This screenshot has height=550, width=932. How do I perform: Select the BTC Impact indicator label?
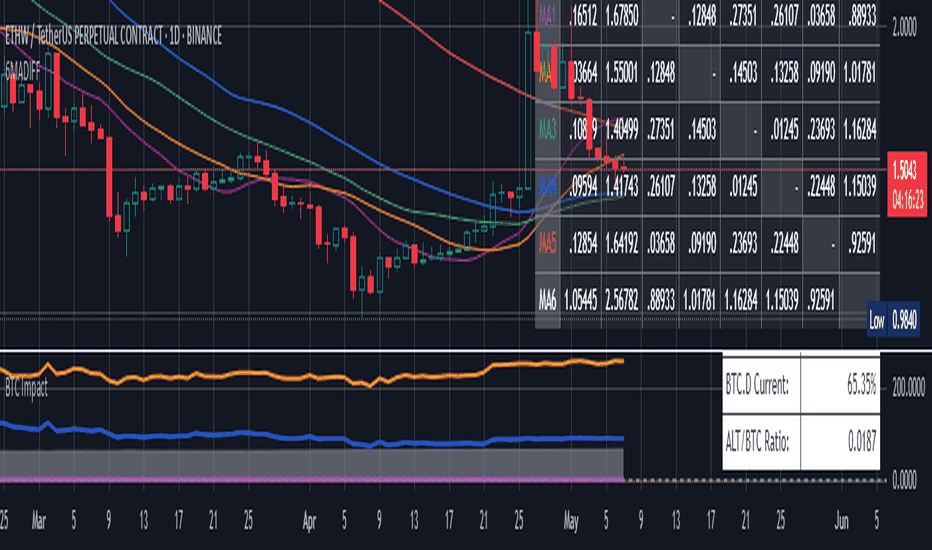(26, 388)
